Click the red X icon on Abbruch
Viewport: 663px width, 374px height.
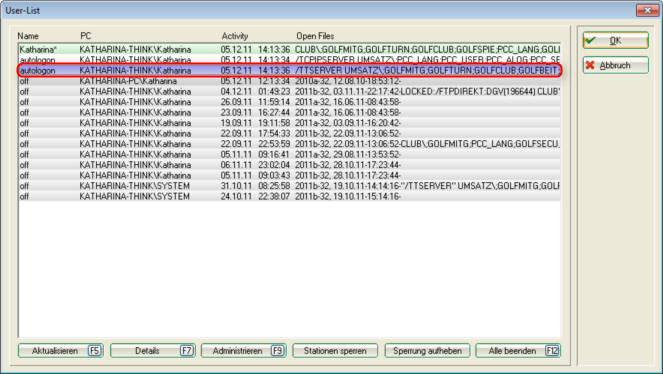590,65
